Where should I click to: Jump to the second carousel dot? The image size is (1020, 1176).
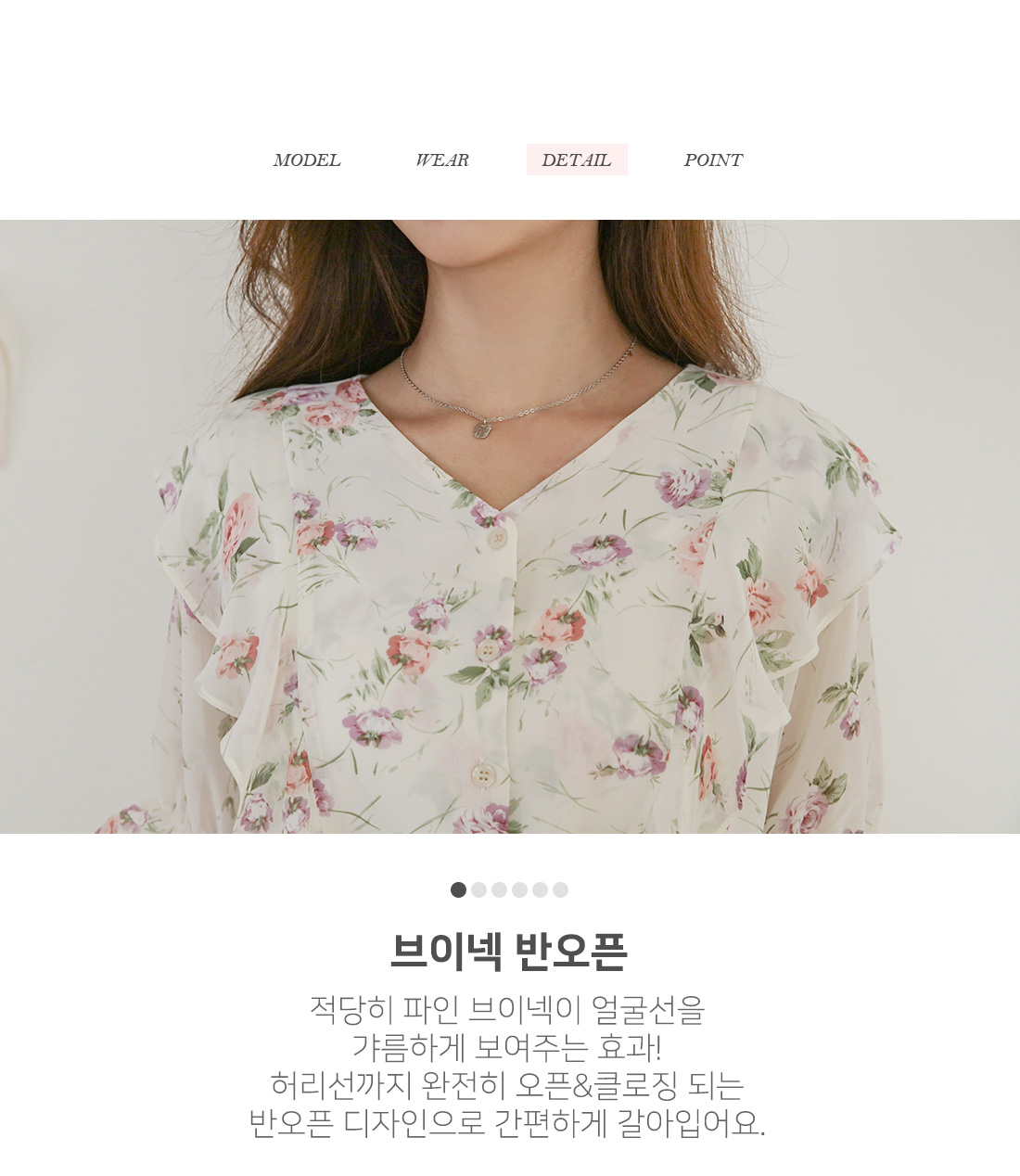pos(478,889)
